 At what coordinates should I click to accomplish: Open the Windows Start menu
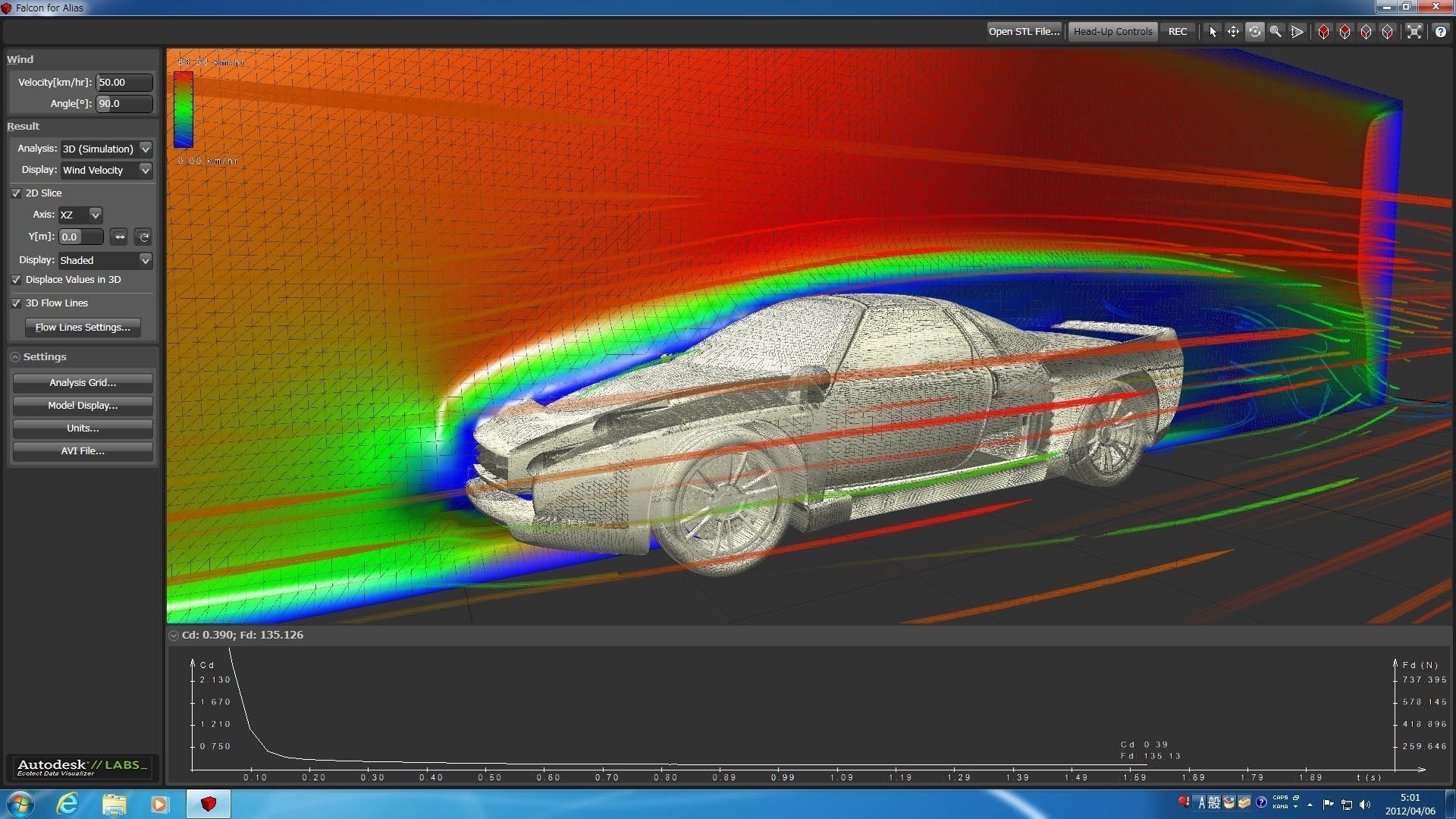[x=20, y=804]
